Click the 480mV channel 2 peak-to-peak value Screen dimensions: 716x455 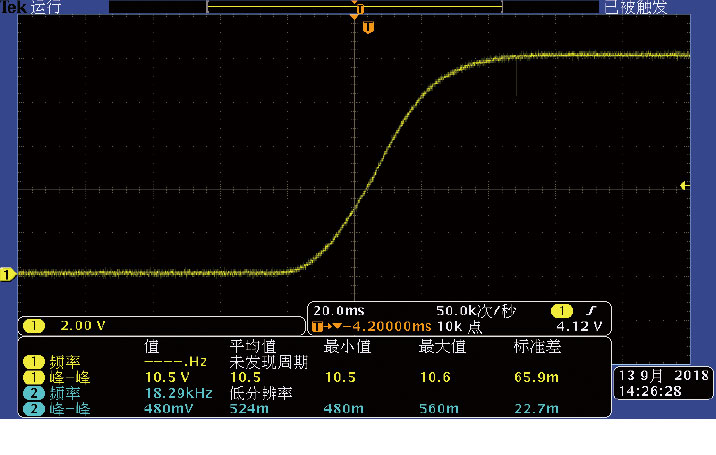click(168, 408)
